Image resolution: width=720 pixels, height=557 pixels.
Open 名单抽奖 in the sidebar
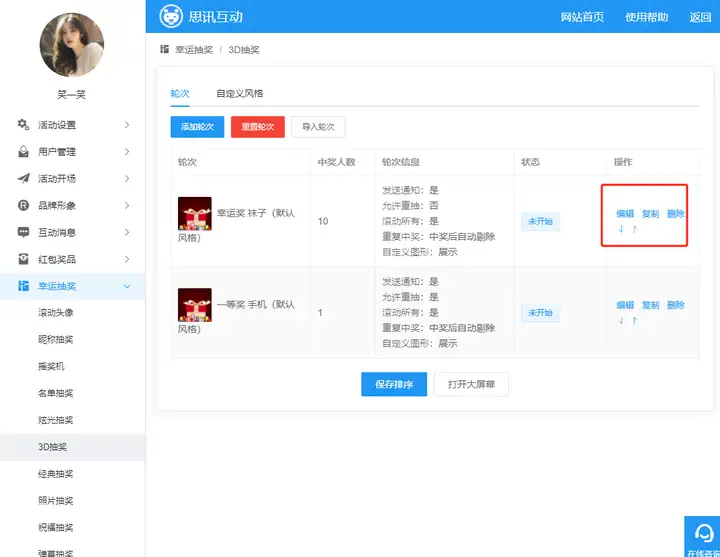coord(56,393)
